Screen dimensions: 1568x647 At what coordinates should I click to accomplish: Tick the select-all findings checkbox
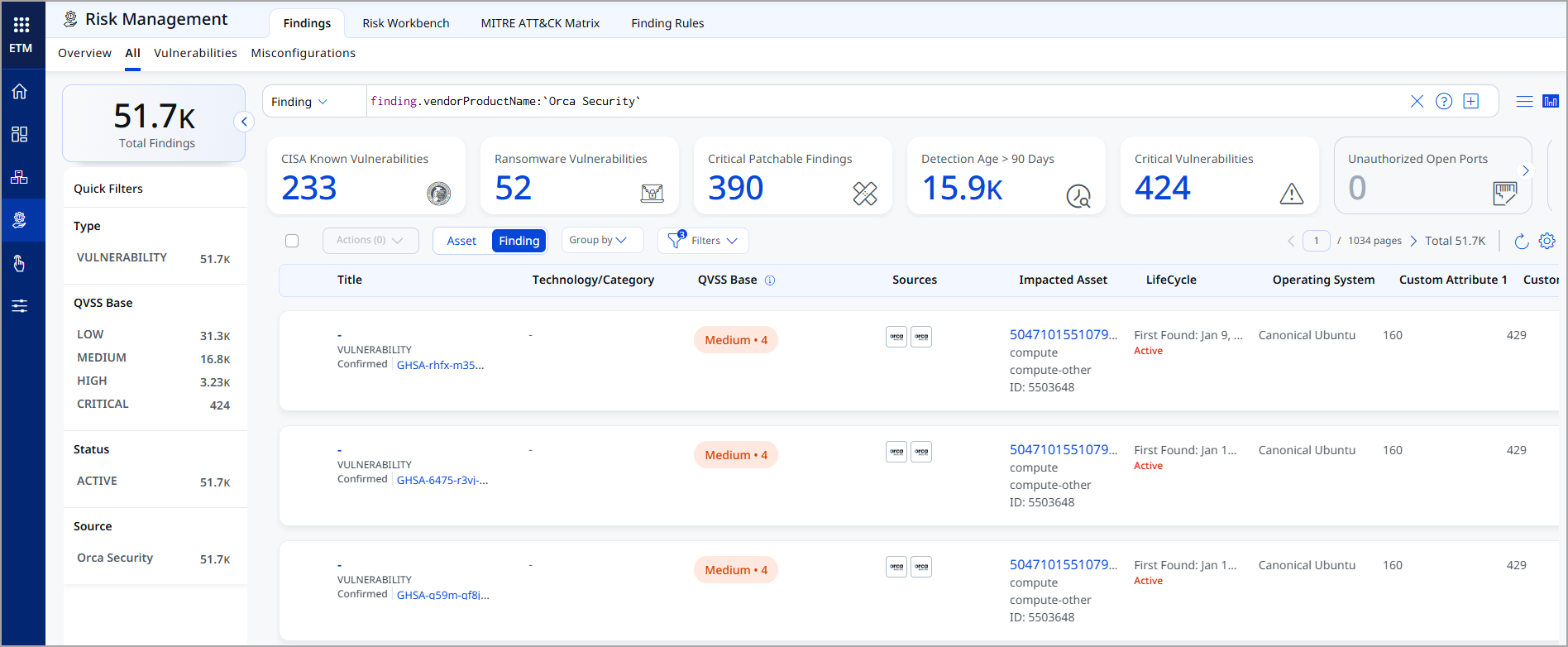(x=292, y=241)
